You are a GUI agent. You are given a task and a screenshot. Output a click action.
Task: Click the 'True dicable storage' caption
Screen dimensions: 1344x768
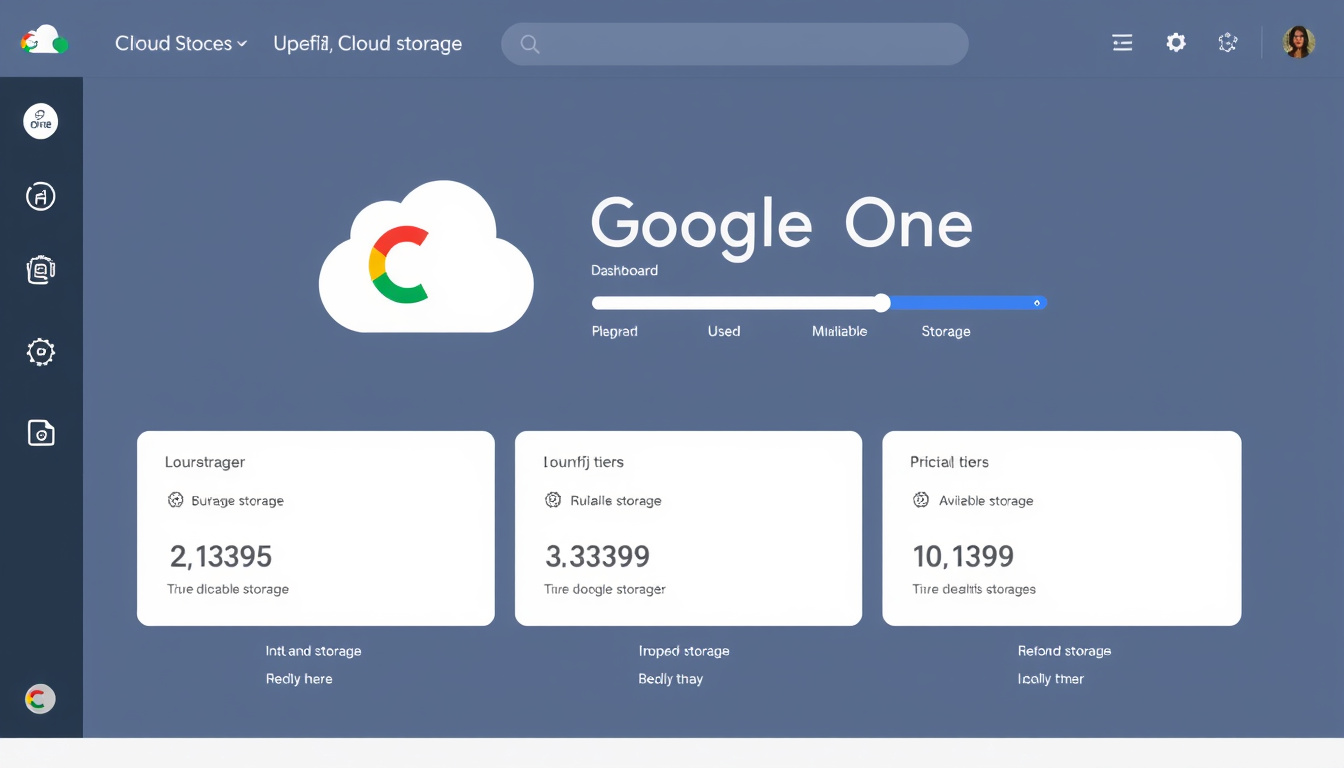click(228, 589)
